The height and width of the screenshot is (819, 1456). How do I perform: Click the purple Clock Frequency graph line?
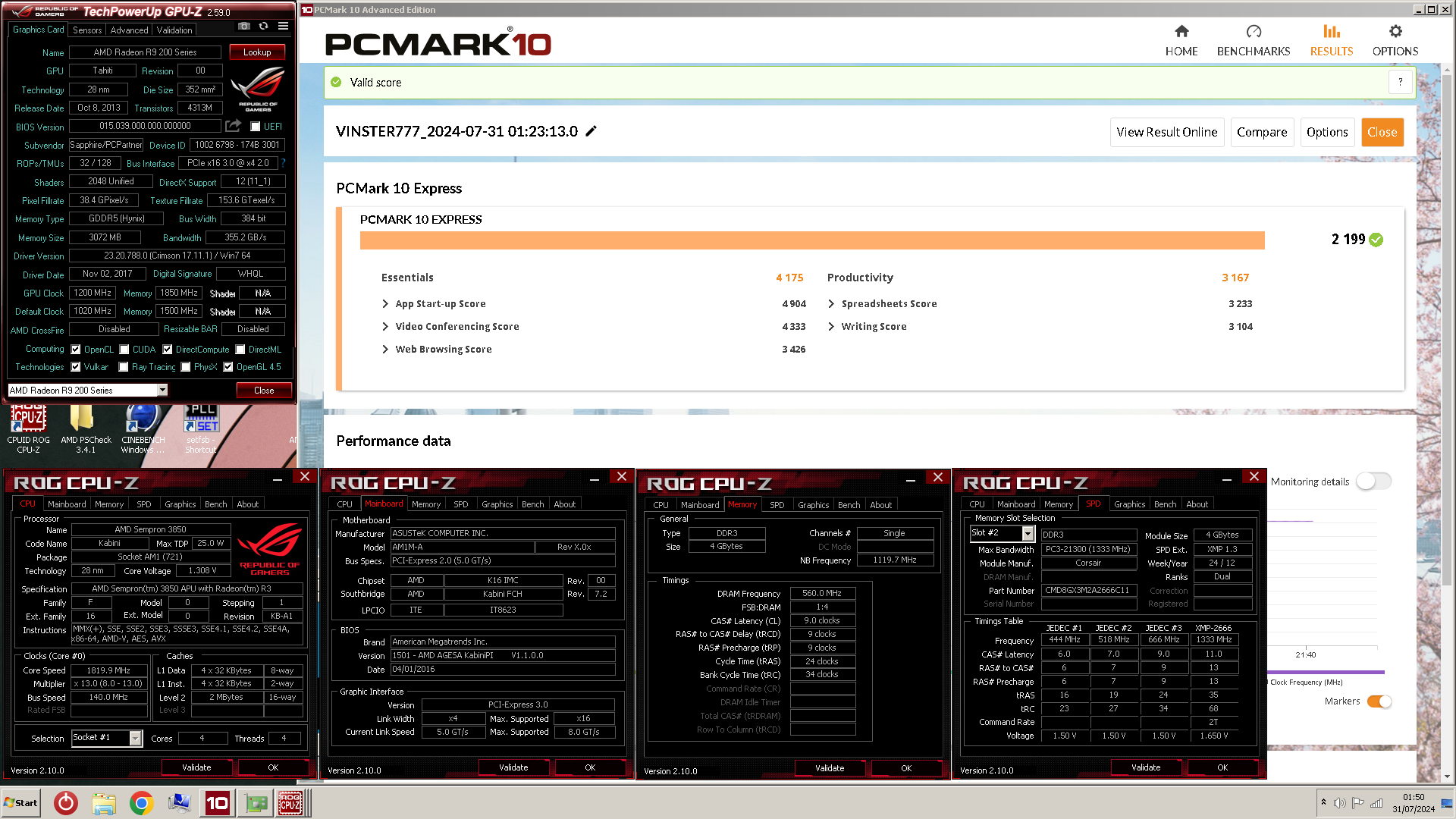click(1326, 672)
